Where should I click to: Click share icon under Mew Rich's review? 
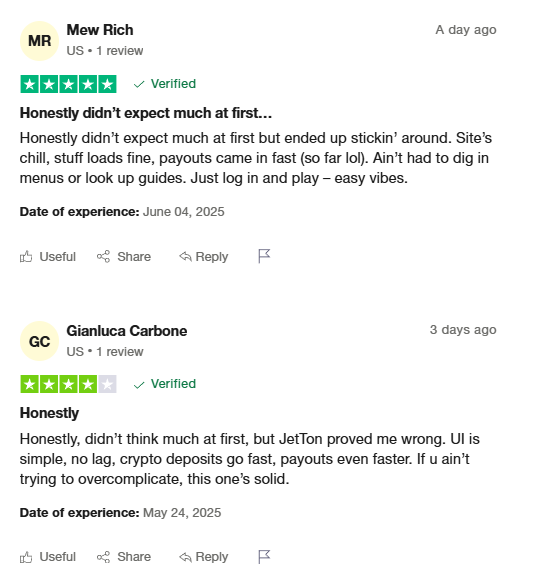pos(103,256)
